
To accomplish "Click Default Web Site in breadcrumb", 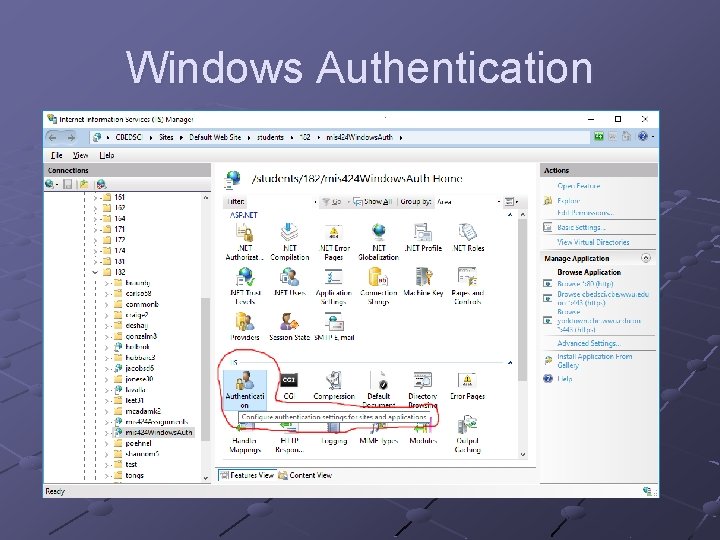I will pos(215,137).
